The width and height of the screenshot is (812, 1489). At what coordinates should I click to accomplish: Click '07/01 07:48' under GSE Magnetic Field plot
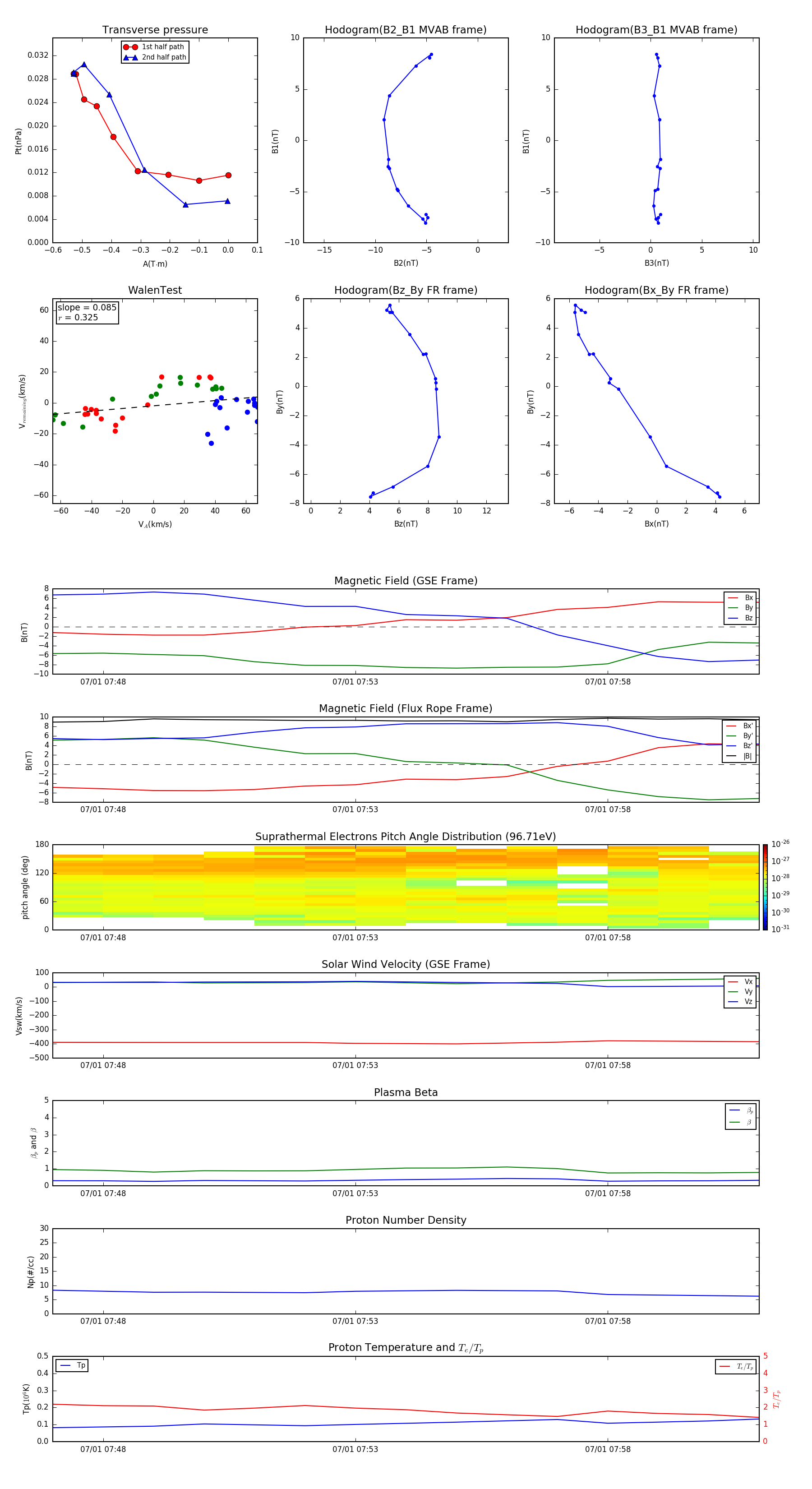pos(103,681)
